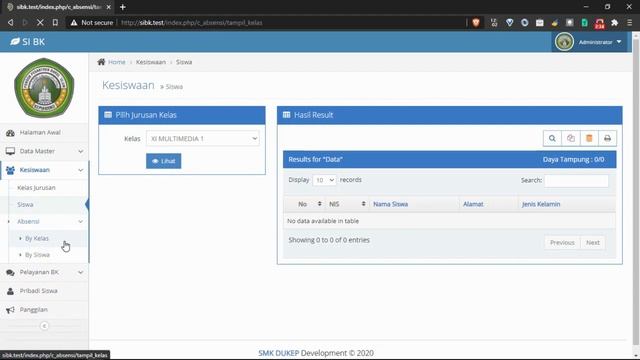Click the Next pagination button

click(593, 242)
